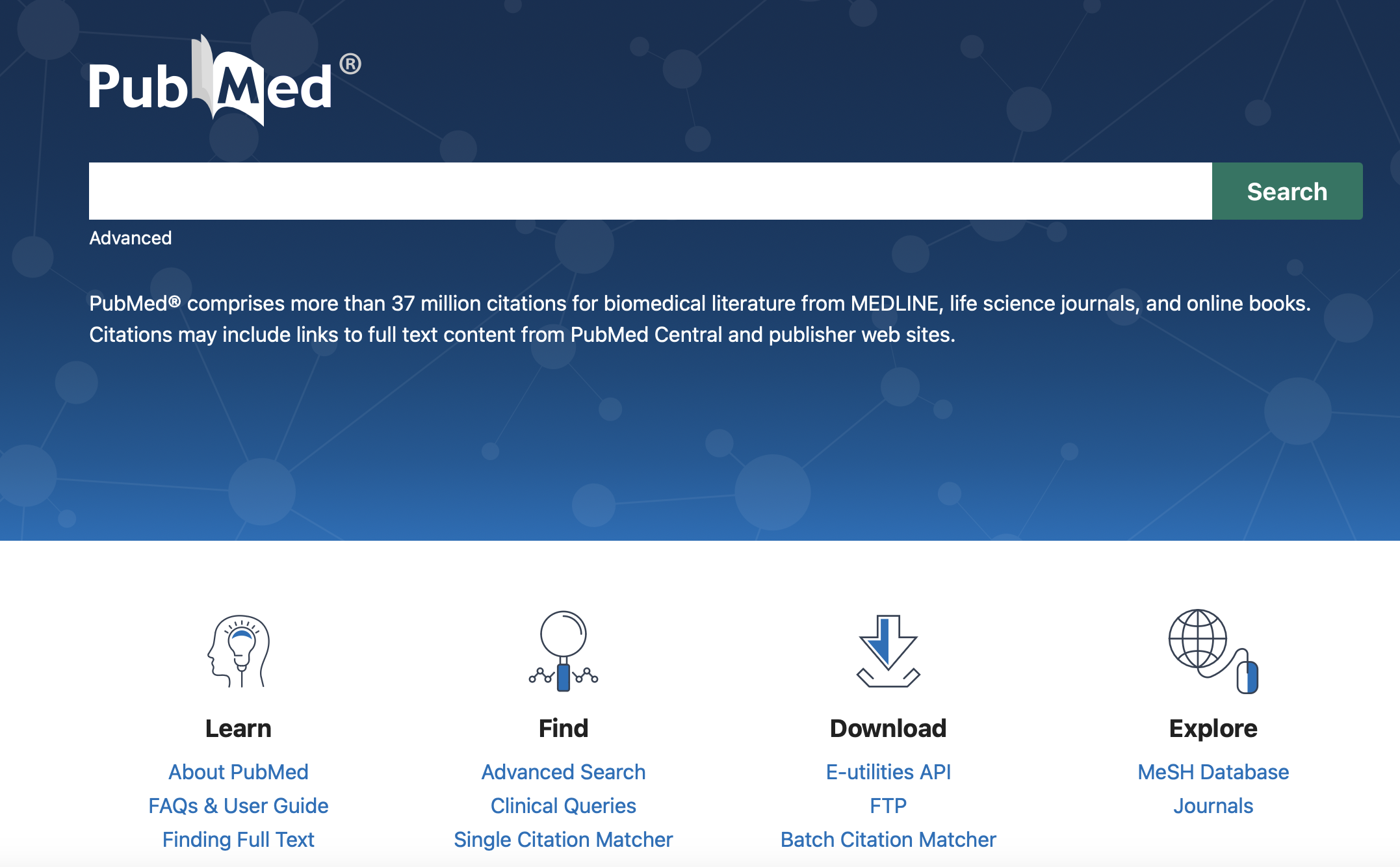This screenshot has width=1400, height=867.
Task: Open FAQs & User Guide
Action: [239, 805]
